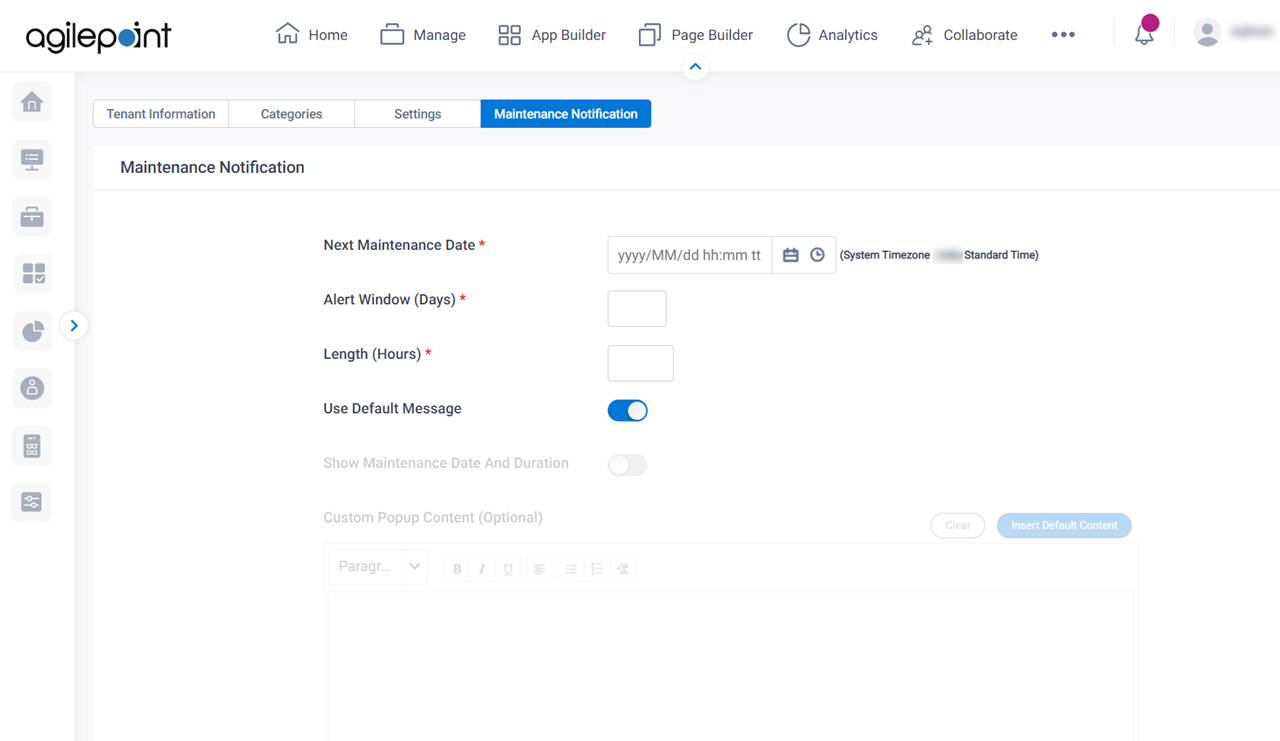
Task: Apply italic formatting in editor
Action: point(482,569)
